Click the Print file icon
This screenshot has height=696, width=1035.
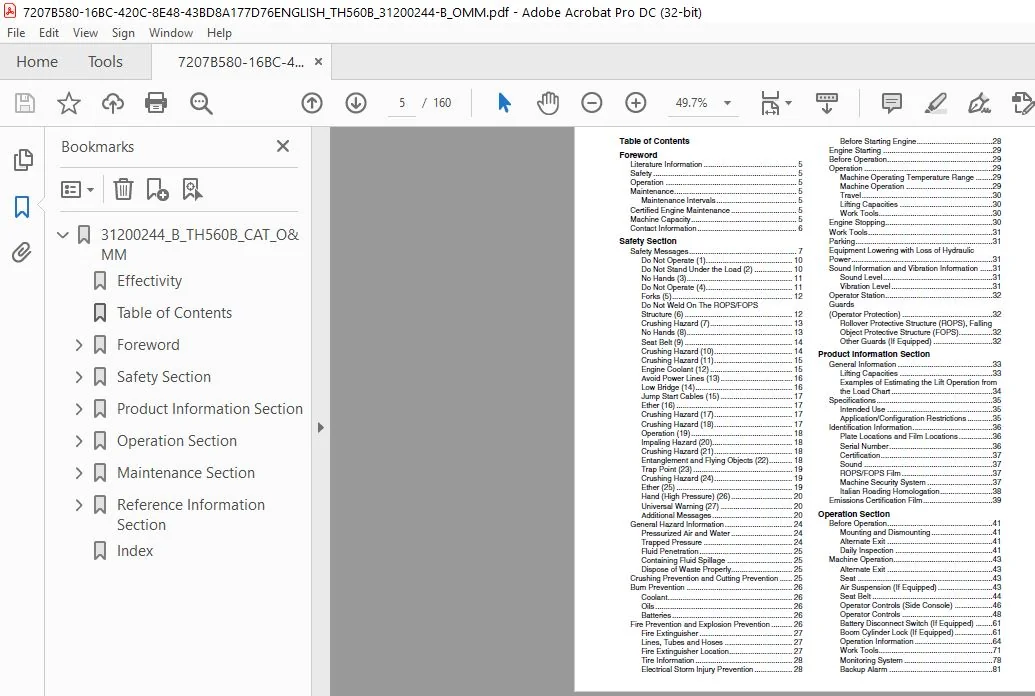point(156,103)
